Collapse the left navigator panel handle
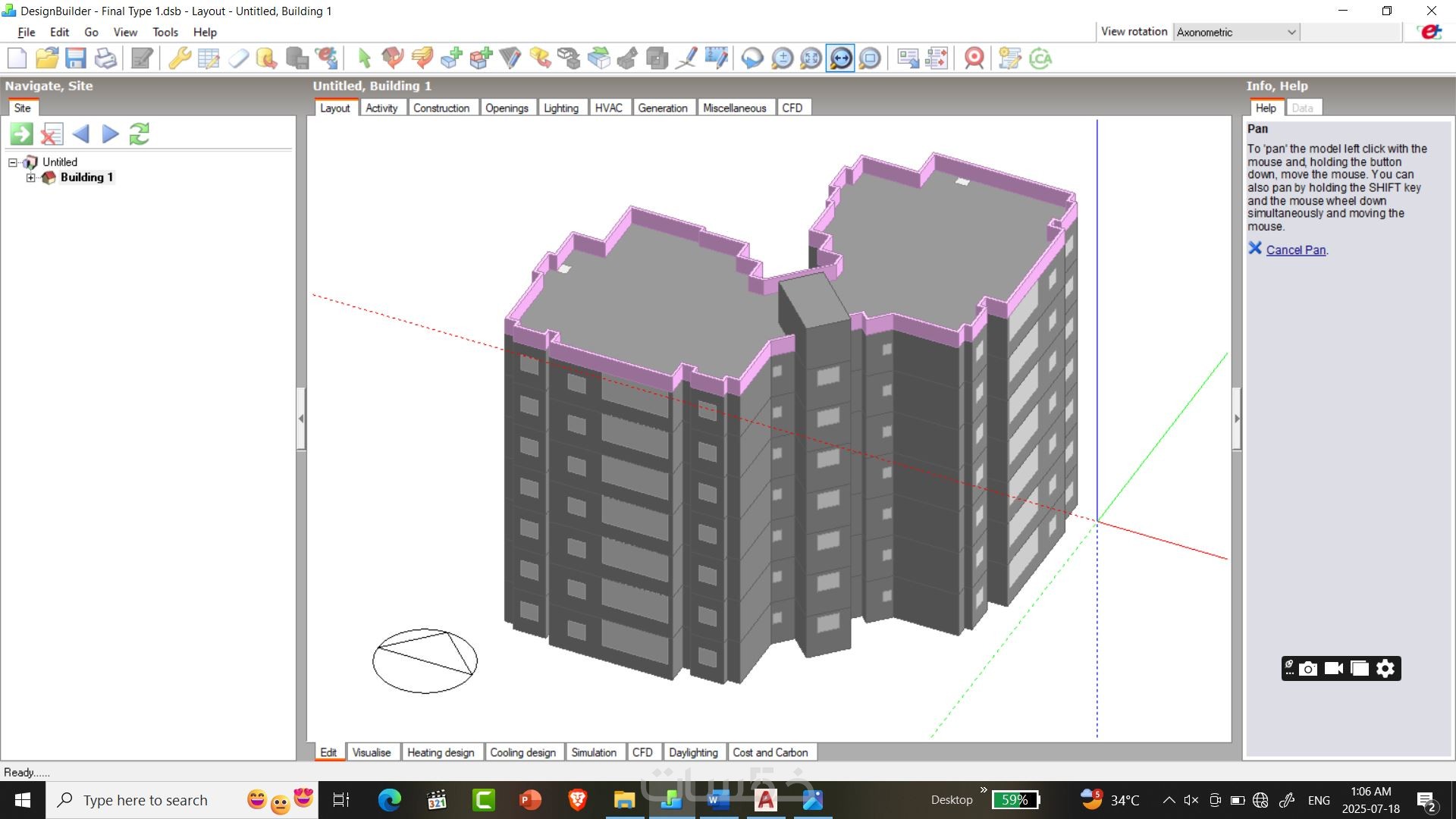The image size is (1456, 819). pos(301,419)
